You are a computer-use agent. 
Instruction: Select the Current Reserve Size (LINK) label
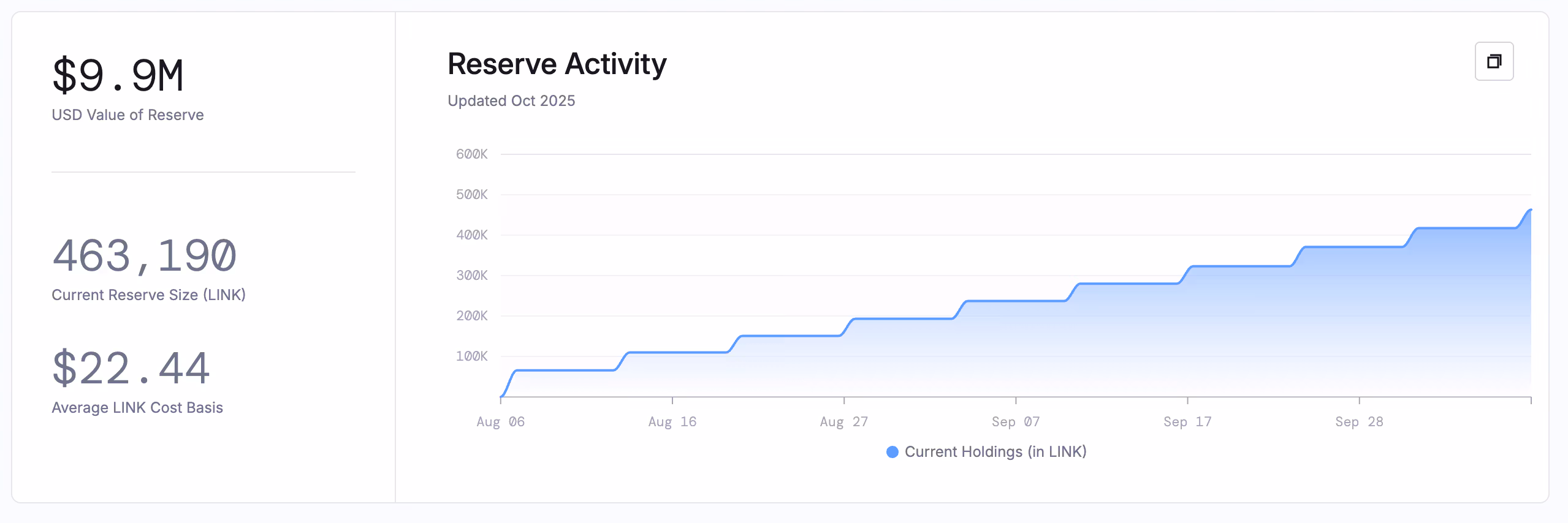[x=148, y=295]
